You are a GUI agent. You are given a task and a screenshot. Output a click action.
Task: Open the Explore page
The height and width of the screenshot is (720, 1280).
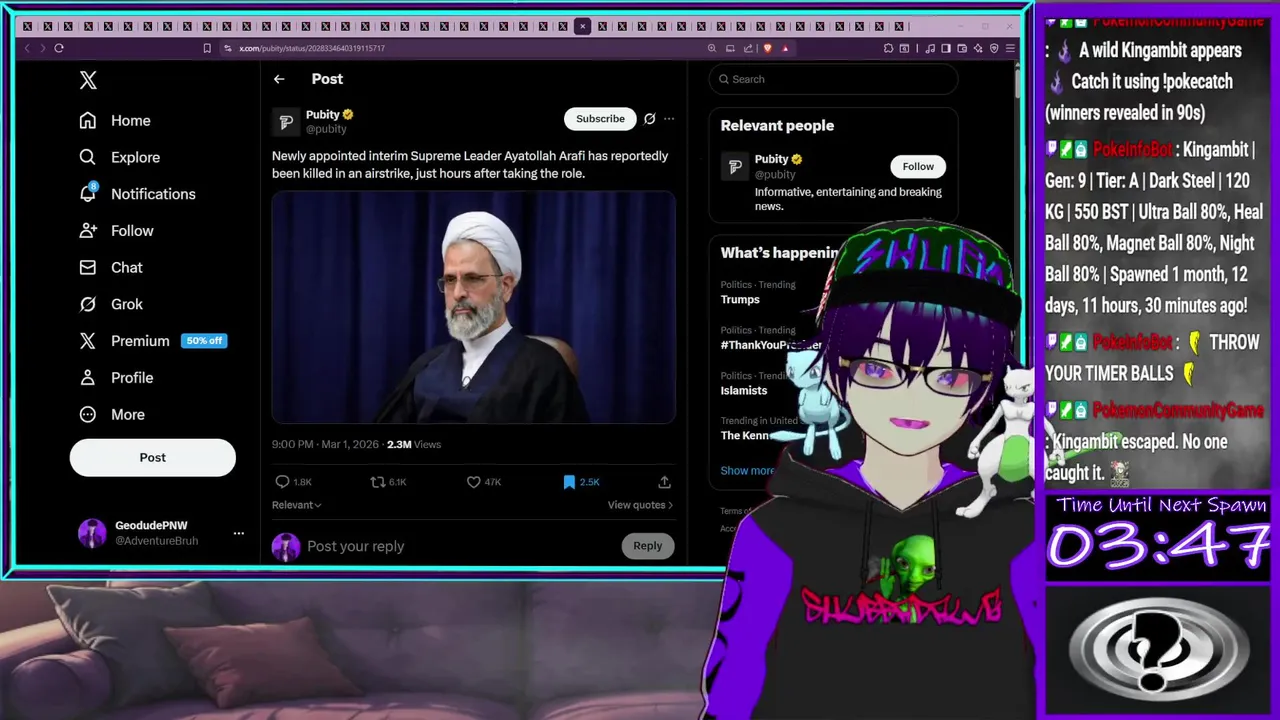[x=119, y=157]
